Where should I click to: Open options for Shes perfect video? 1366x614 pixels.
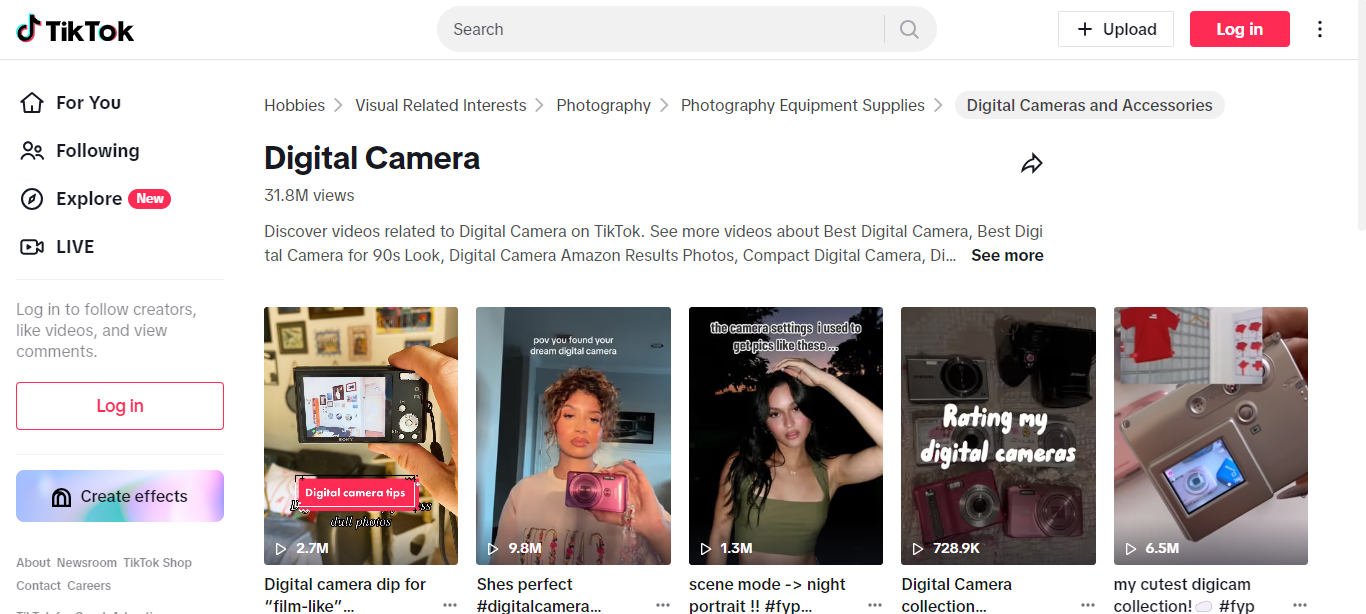coord(662,605)
